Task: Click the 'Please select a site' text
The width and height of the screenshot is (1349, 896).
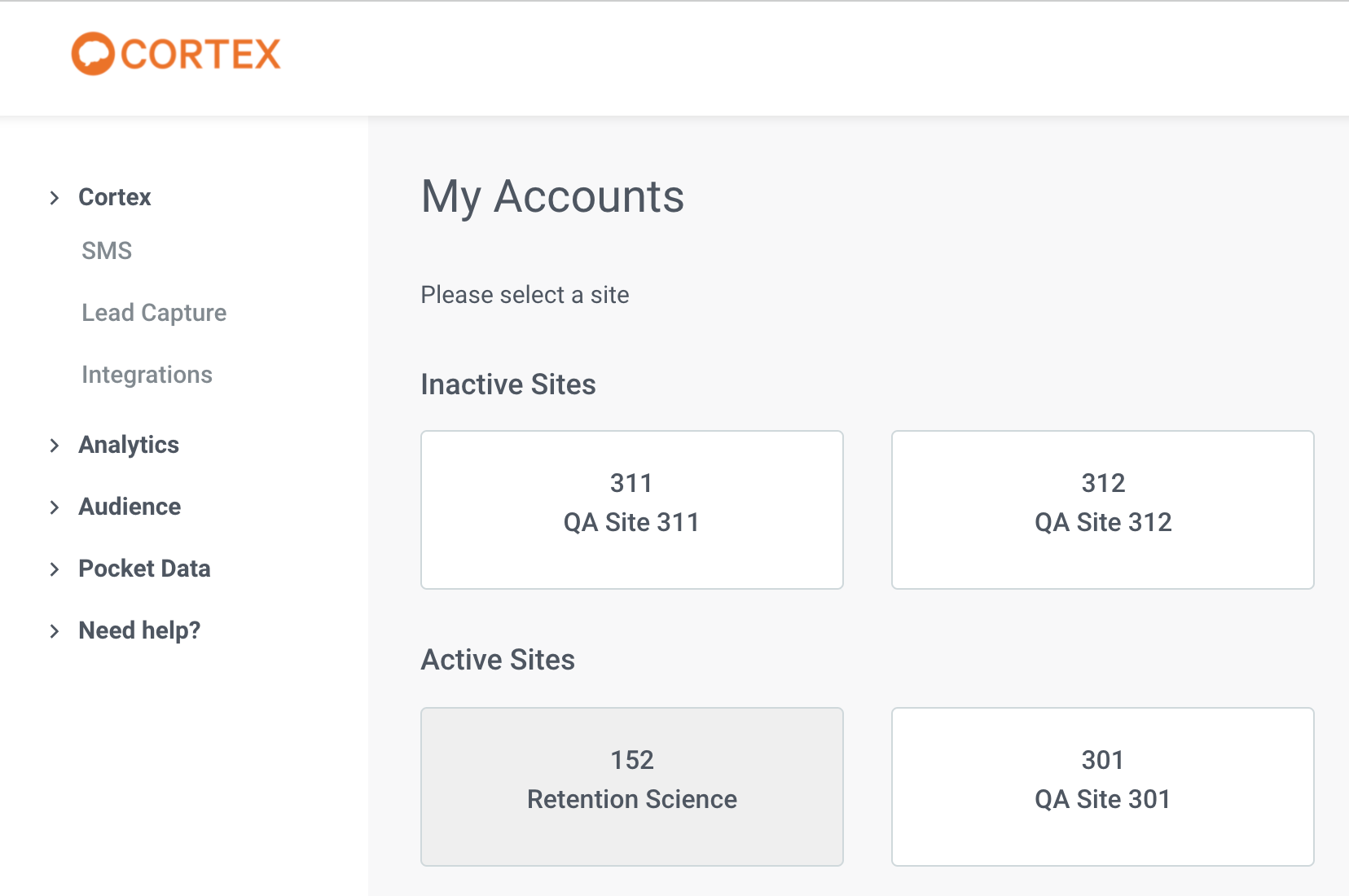Action: click(525, 295)
